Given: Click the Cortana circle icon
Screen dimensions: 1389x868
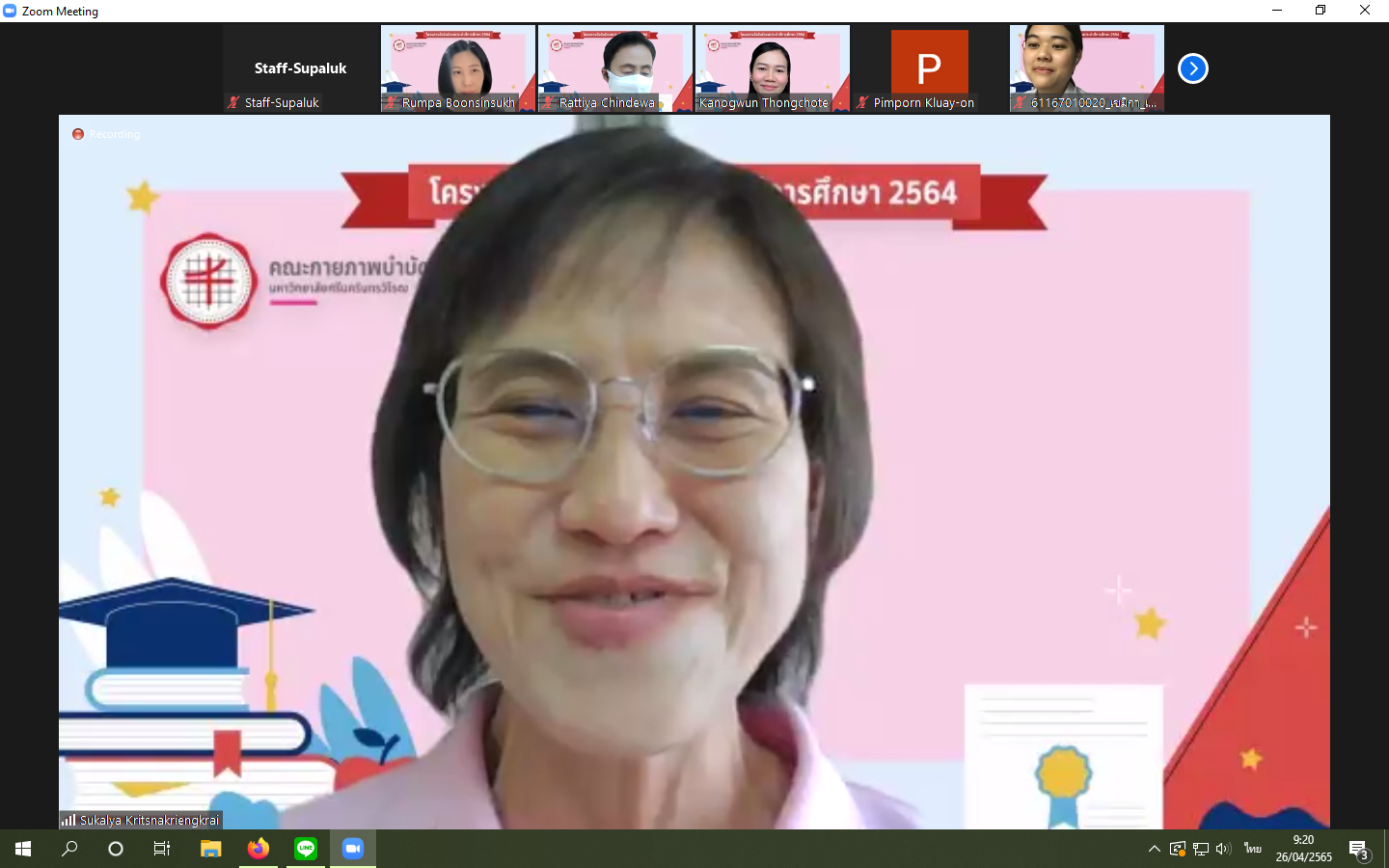Looking at the screenshot, I should [116, 849].
